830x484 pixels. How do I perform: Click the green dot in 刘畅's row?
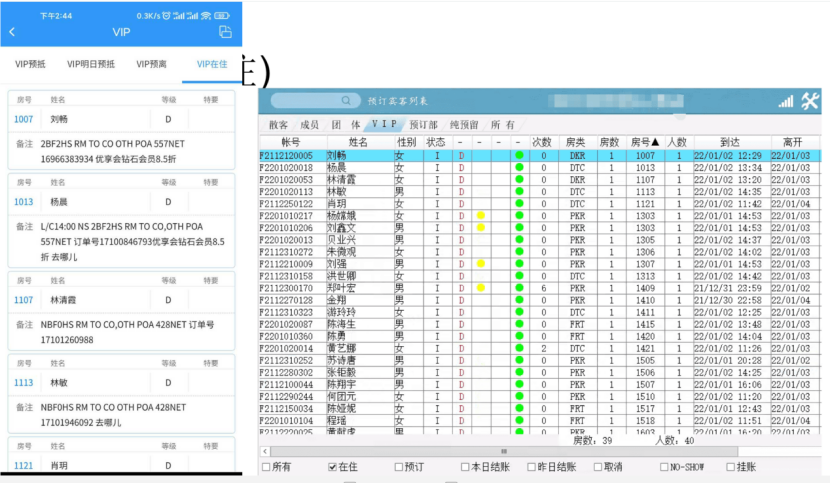(x=519, y=155)
